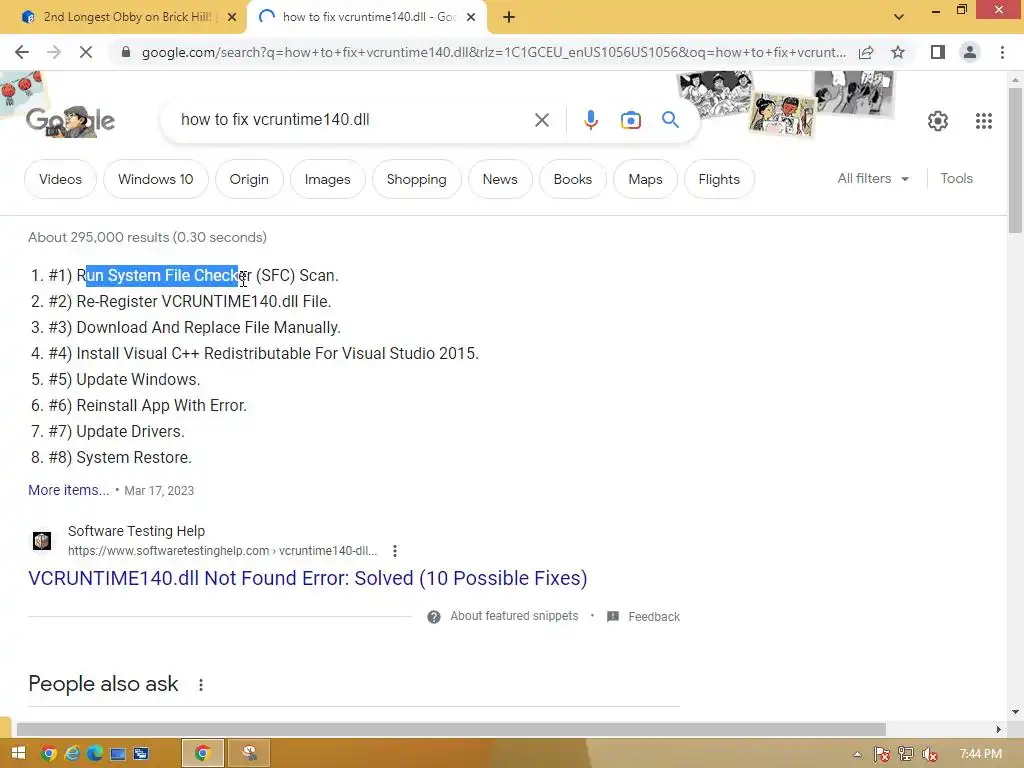This screenshot has height=768, width=1024.
Task: Expand the All filters dropdown
Action: (873, 178)
